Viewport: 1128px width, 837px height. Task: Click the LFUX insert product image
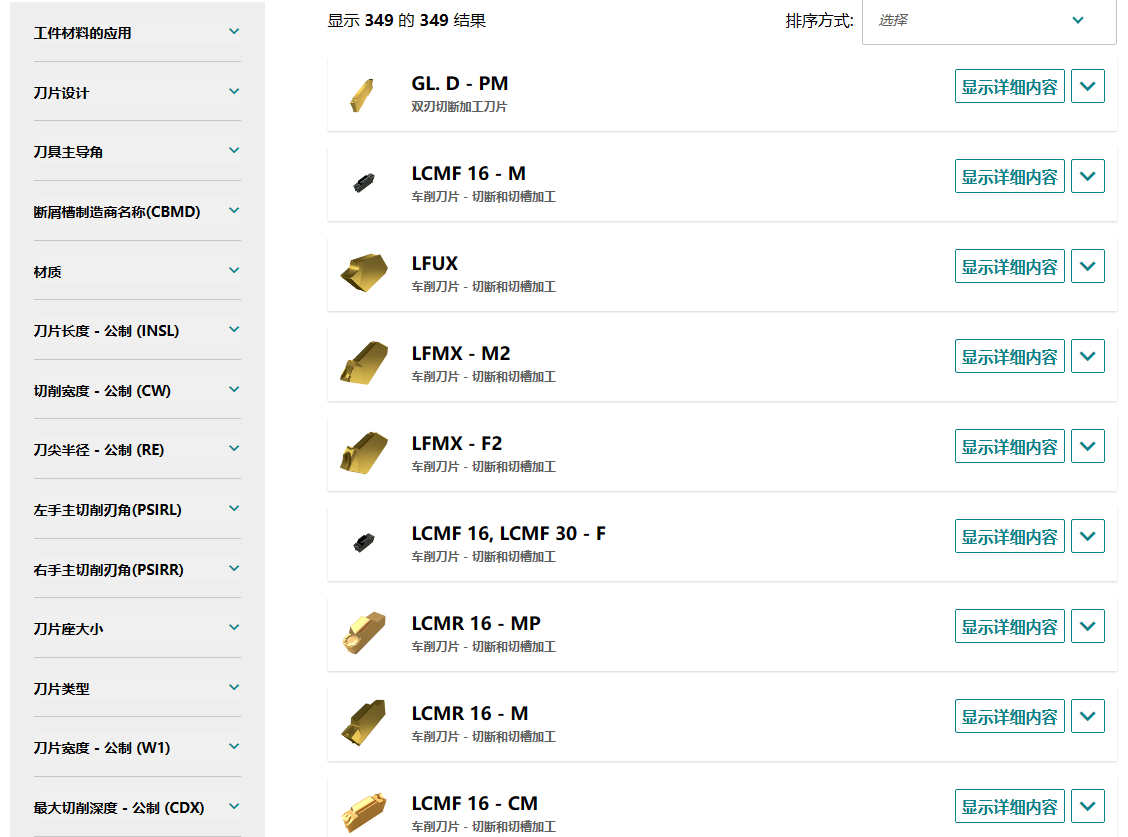point(361,273)
